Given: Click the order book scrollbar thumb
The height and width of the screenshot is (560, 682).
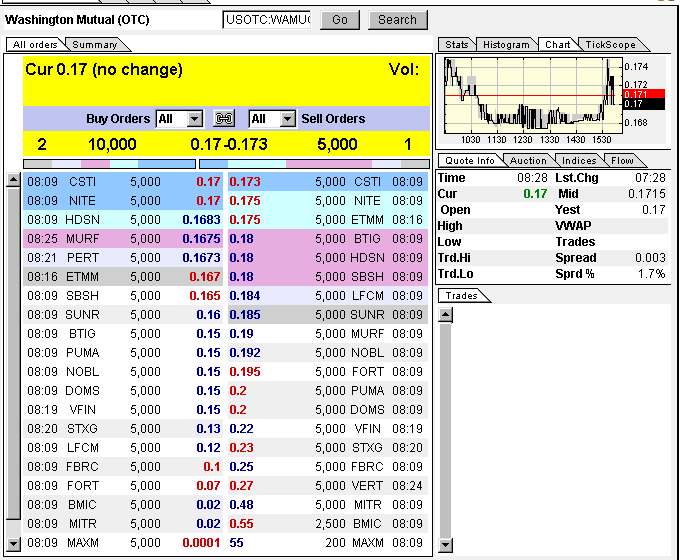Looking at the screenshot, I should click(13, 353).
